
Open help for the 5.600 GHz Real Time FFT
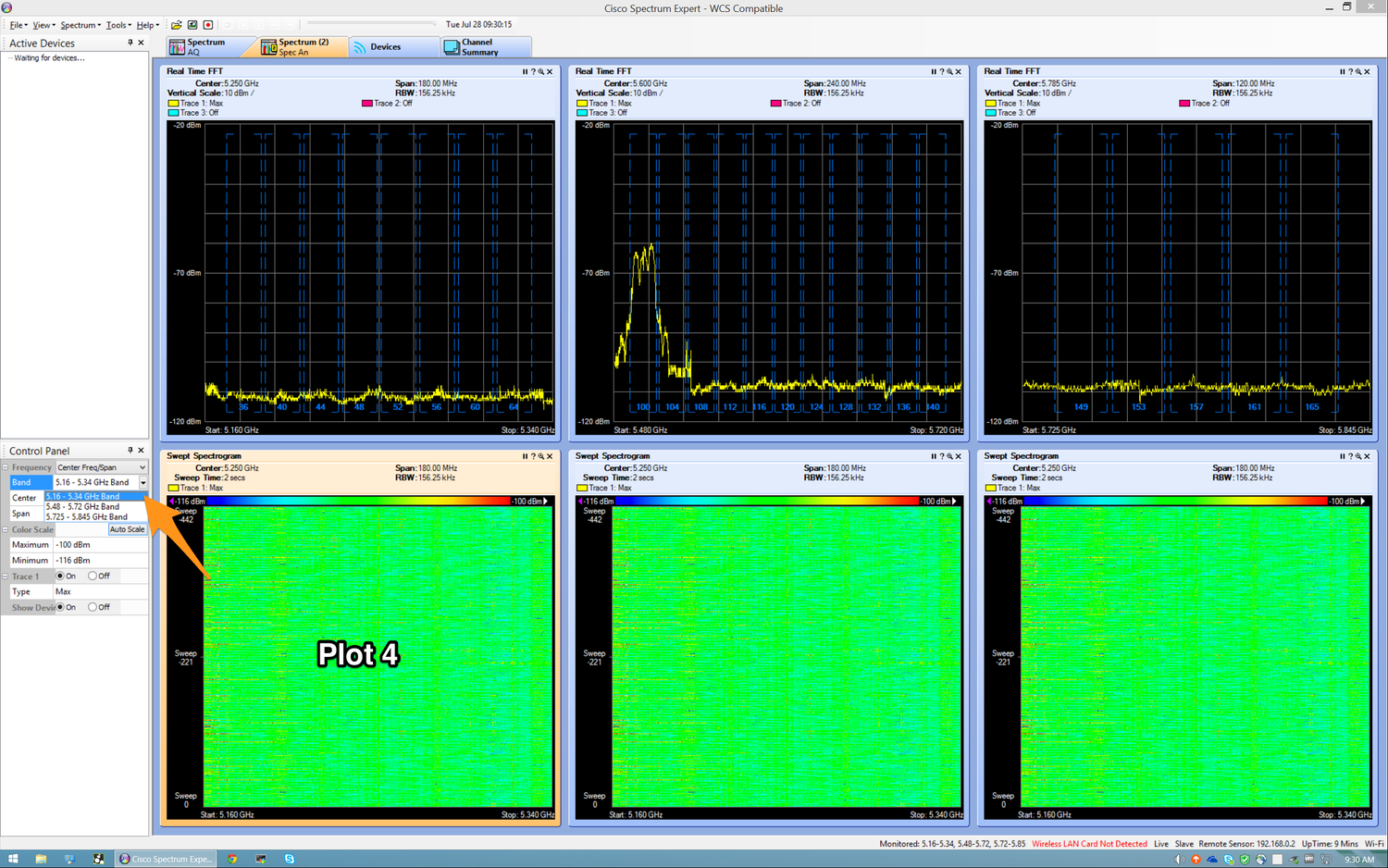[x=942, y=71]
